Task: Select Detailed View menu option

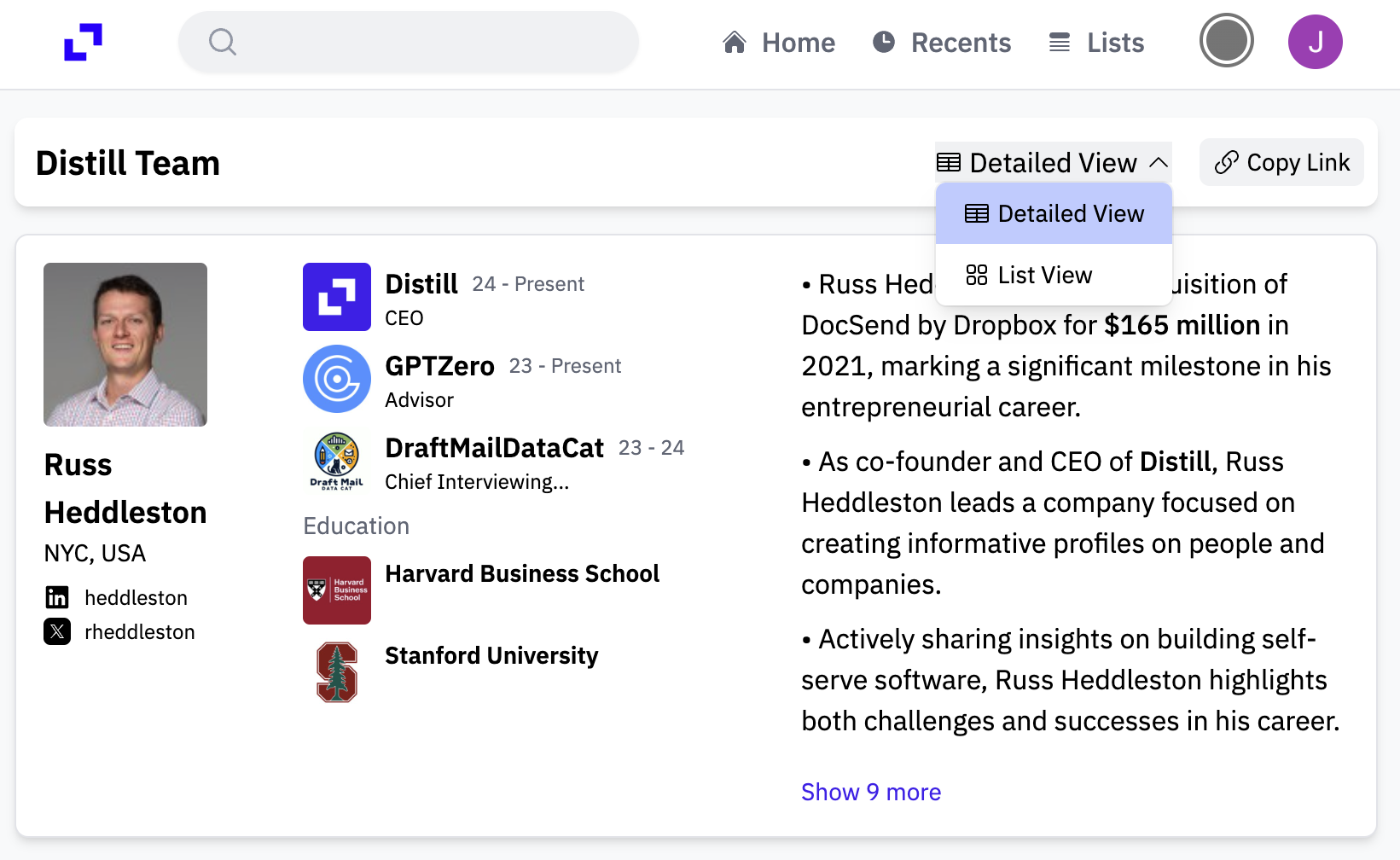Action: [x=1054, y=213]
